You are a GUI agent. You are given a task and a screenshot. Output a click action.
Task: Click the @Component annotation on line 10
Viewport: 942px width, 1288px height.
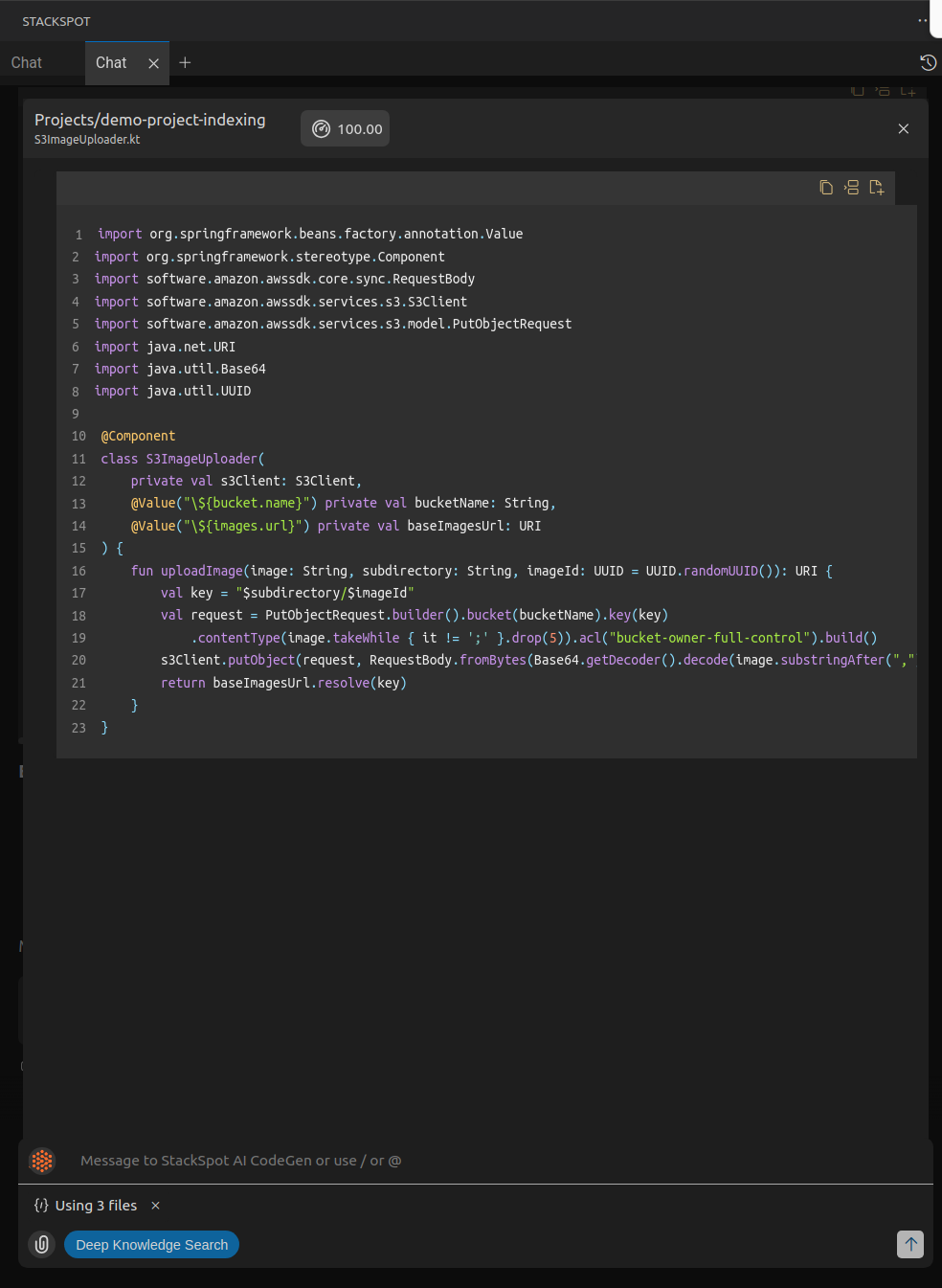pos(138,436)
